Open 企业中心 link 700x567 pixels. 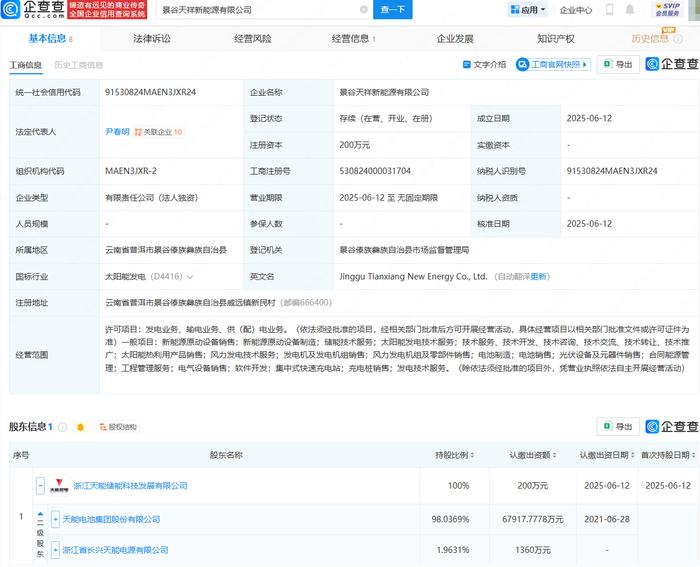(576, 10)
